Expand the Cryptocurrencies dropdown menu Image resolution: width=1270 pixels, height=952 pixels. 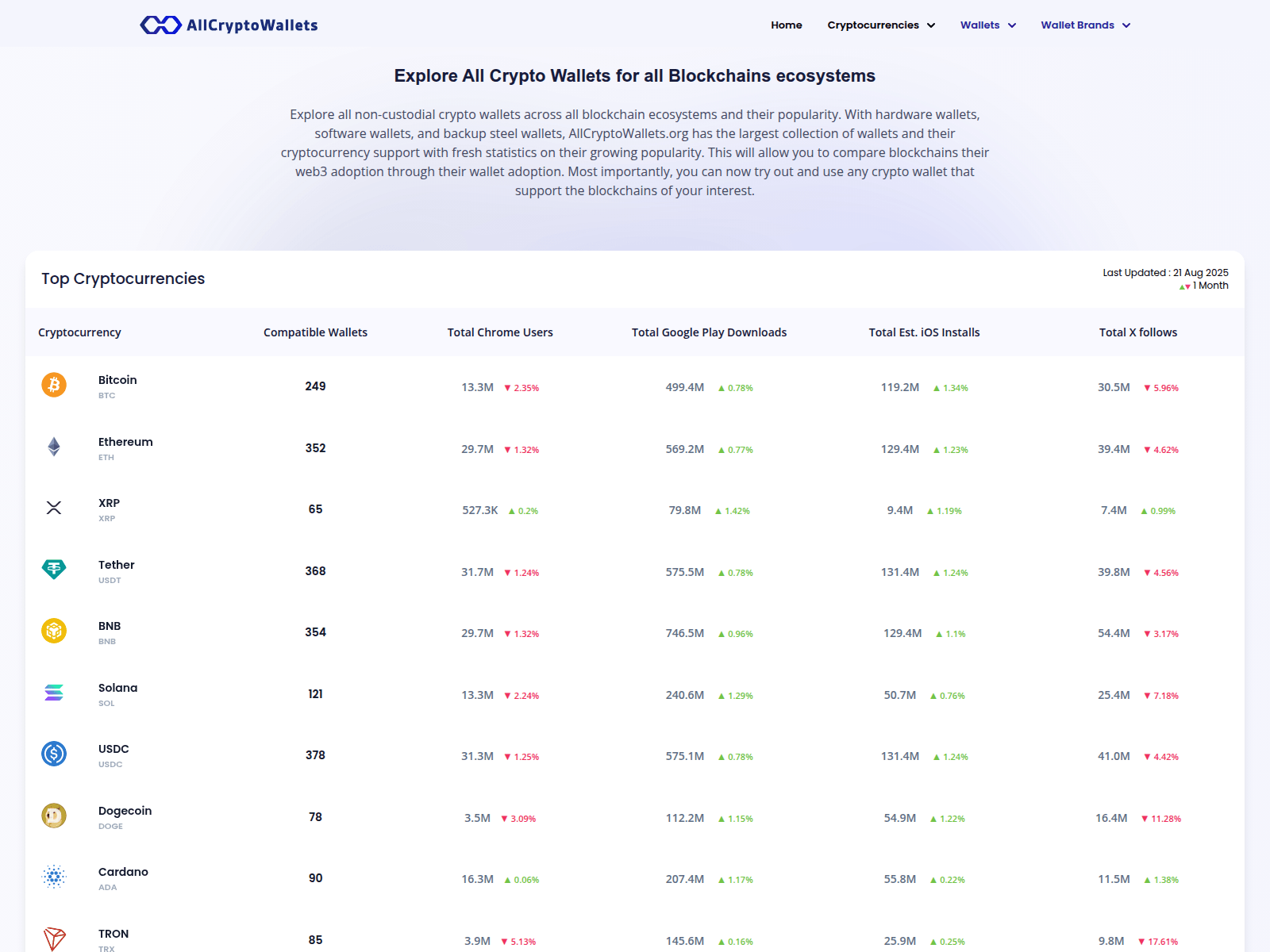tap(881, 25)
